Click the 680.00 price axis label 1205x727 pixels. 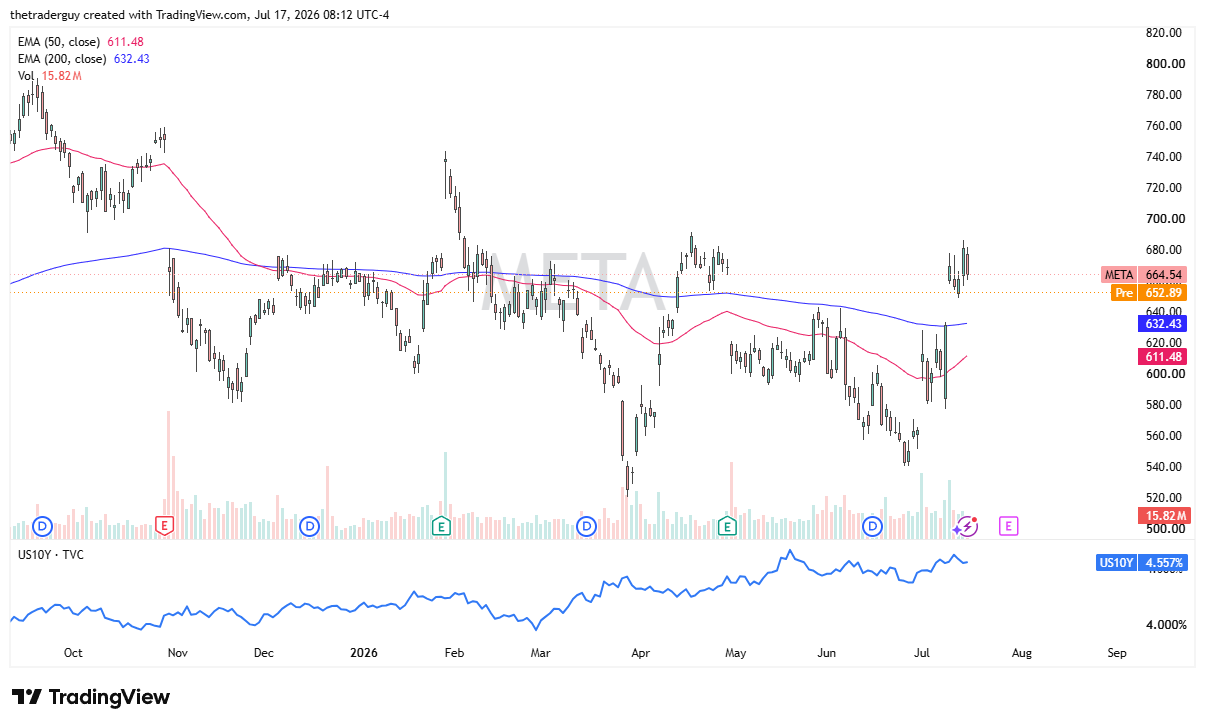(x=1165, y=250)
